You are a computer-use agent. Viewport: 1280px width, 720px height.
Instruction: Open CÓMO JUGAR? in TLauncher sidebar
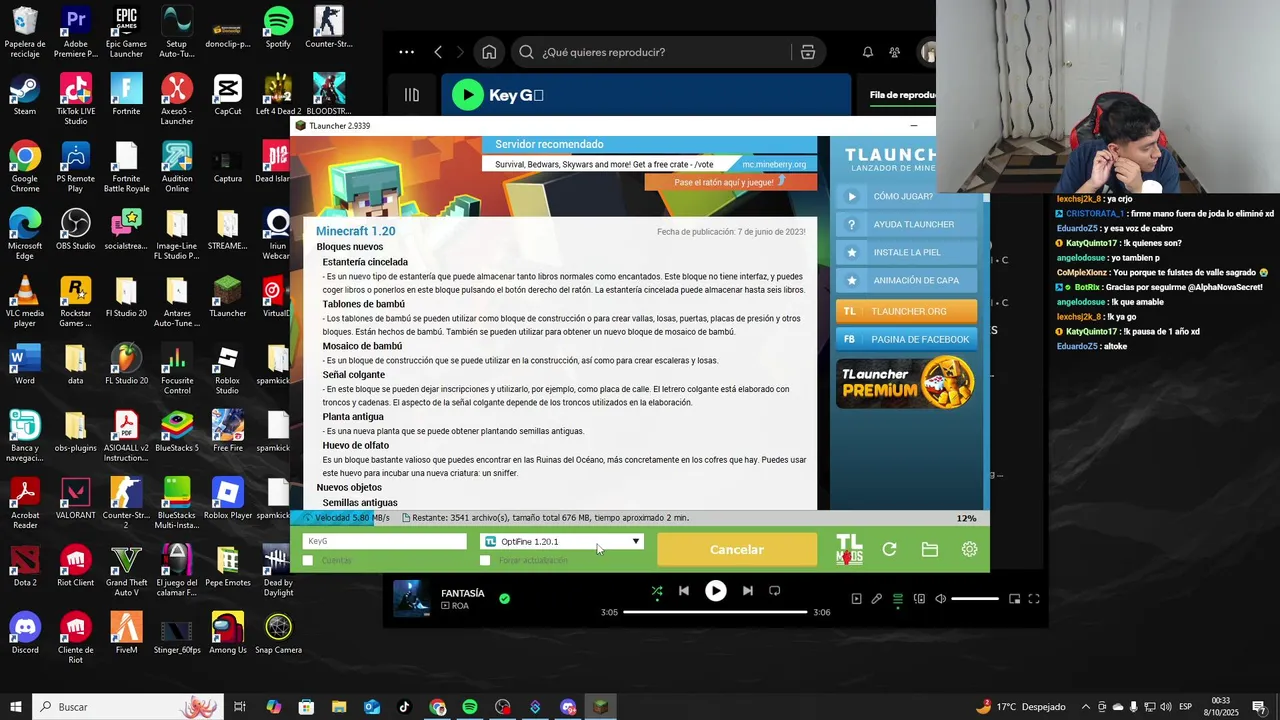pyautogui.click(x=906, y=197)
